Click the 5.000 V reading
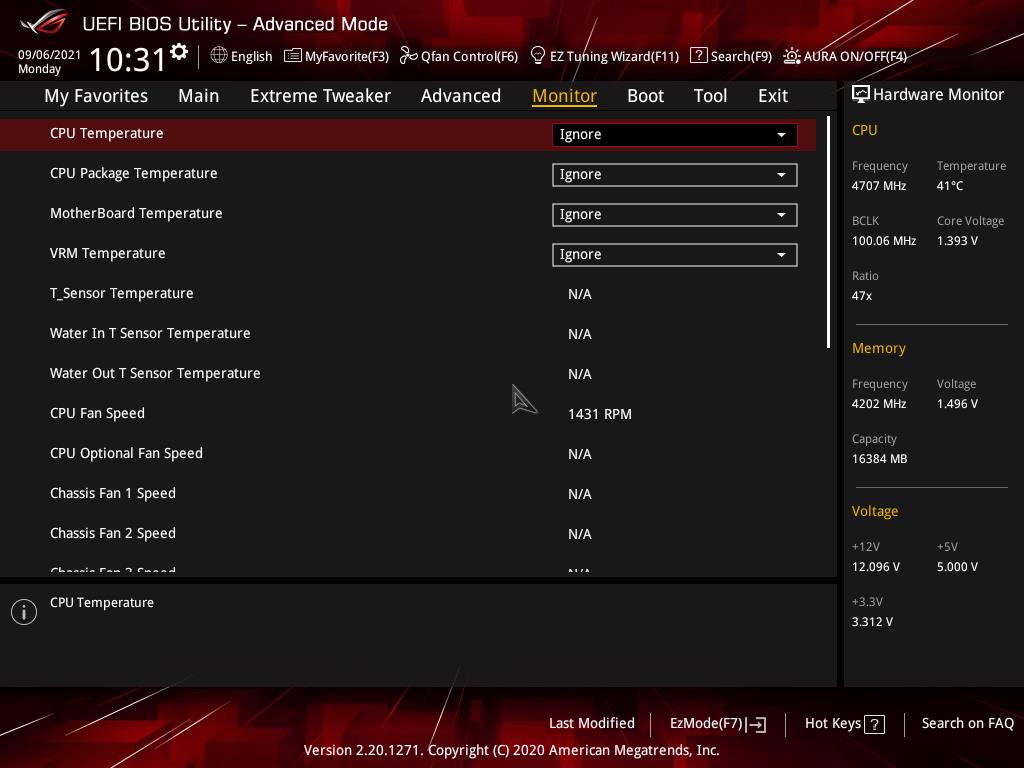This screenshot has height=768, width=1024. pos(957,567)
